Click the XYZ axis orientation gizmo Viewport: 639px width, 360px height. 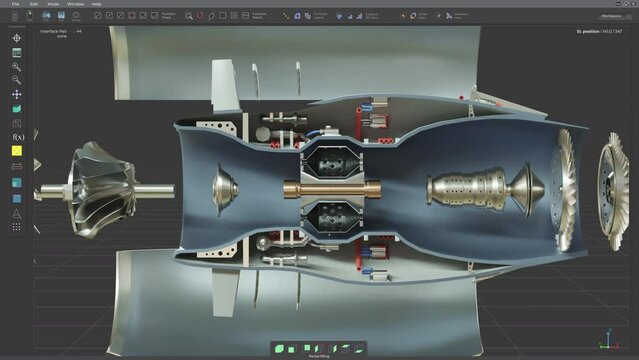pyautogui.click(x=609, y=339)
